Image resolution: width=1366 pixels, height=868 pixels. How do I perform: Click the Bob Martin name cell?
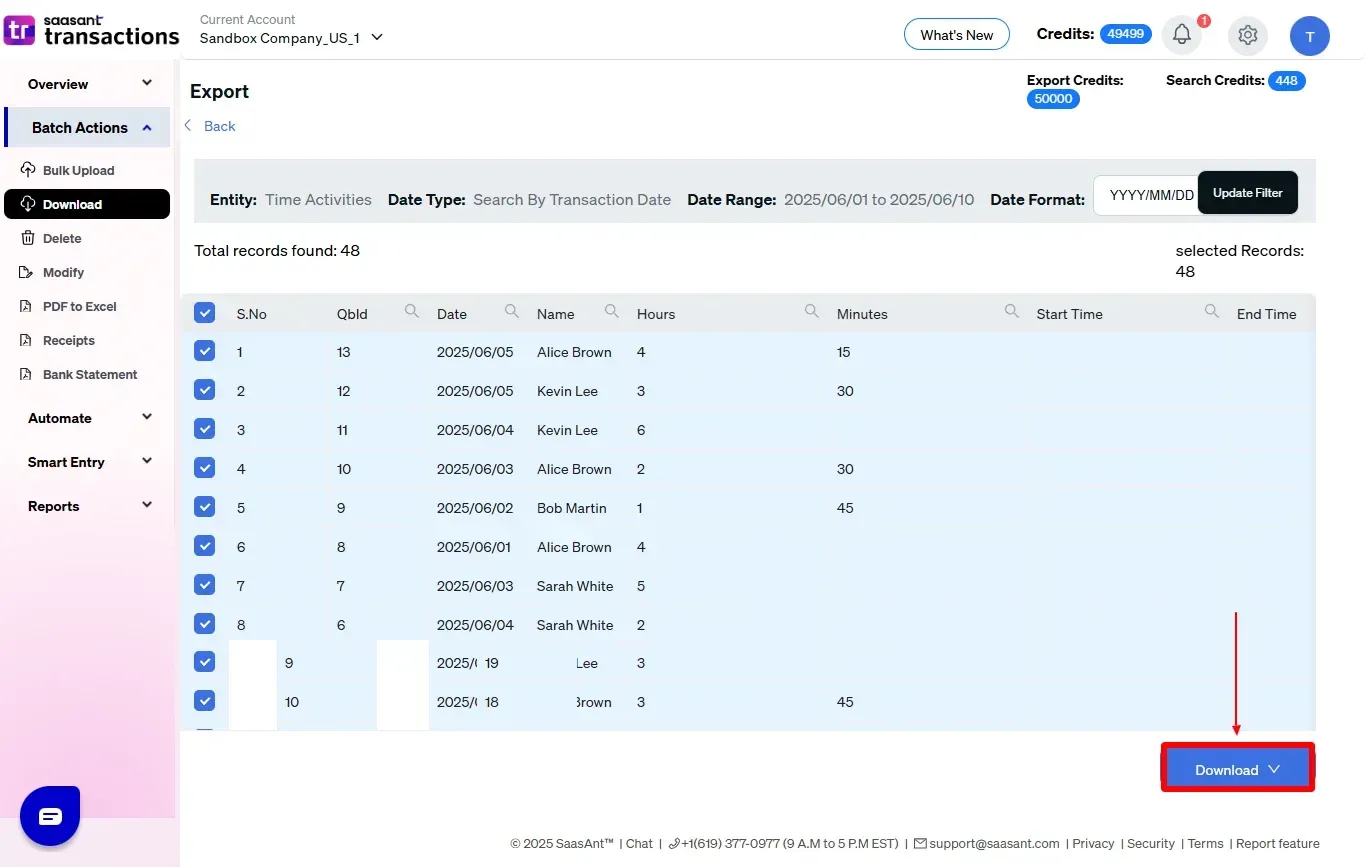[572, 508]
